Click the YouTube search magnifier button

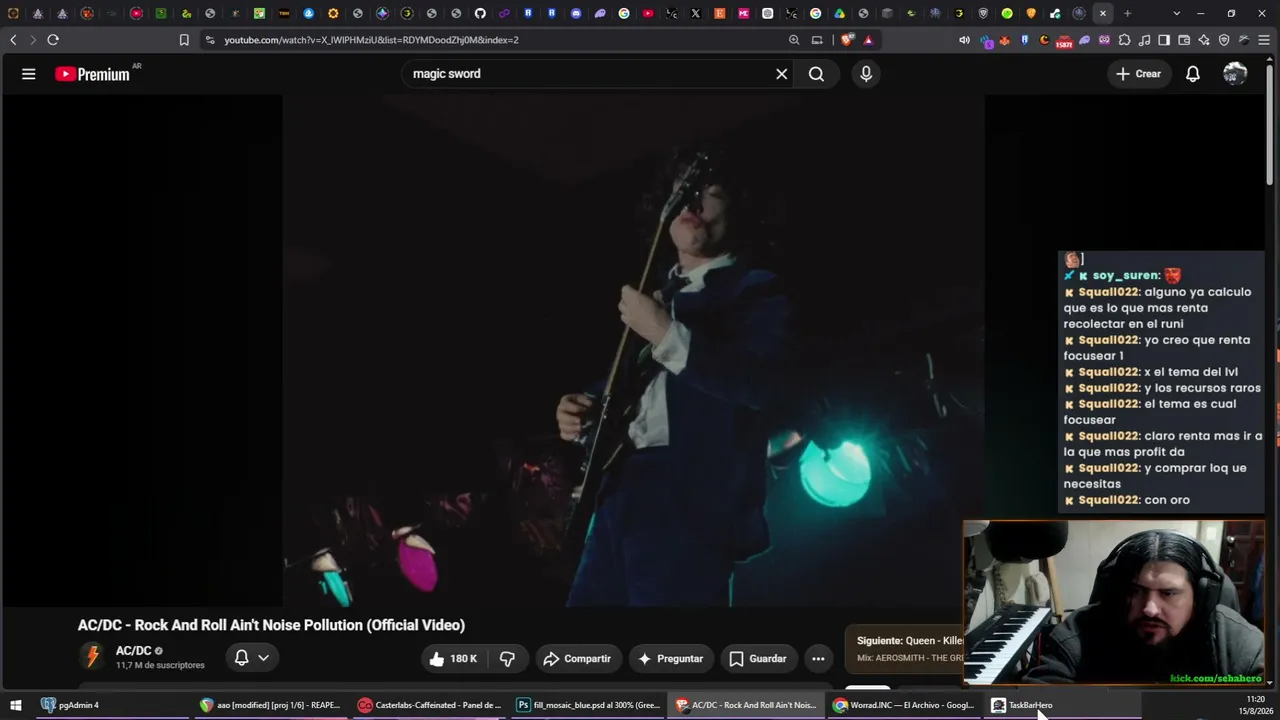point(816,74)
